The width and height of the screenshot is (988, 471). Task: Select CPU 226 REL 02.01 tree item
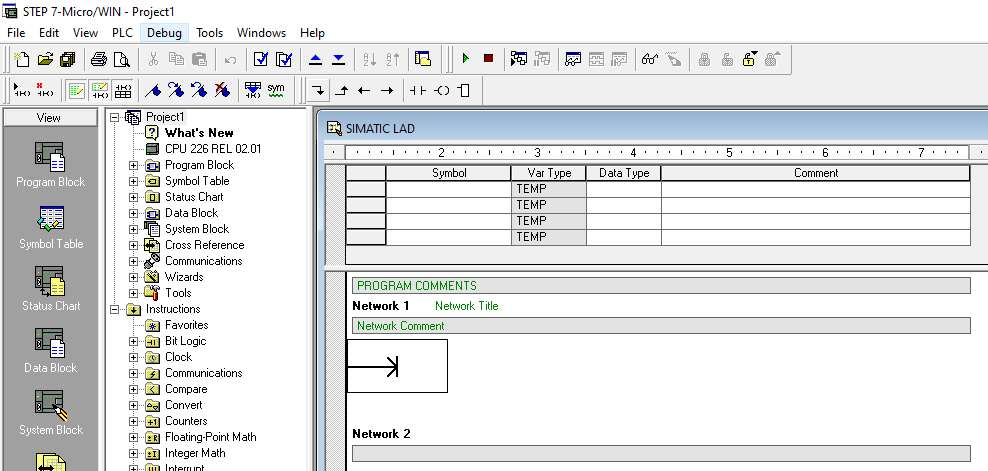pyautogui.click(x=212, y=149)
